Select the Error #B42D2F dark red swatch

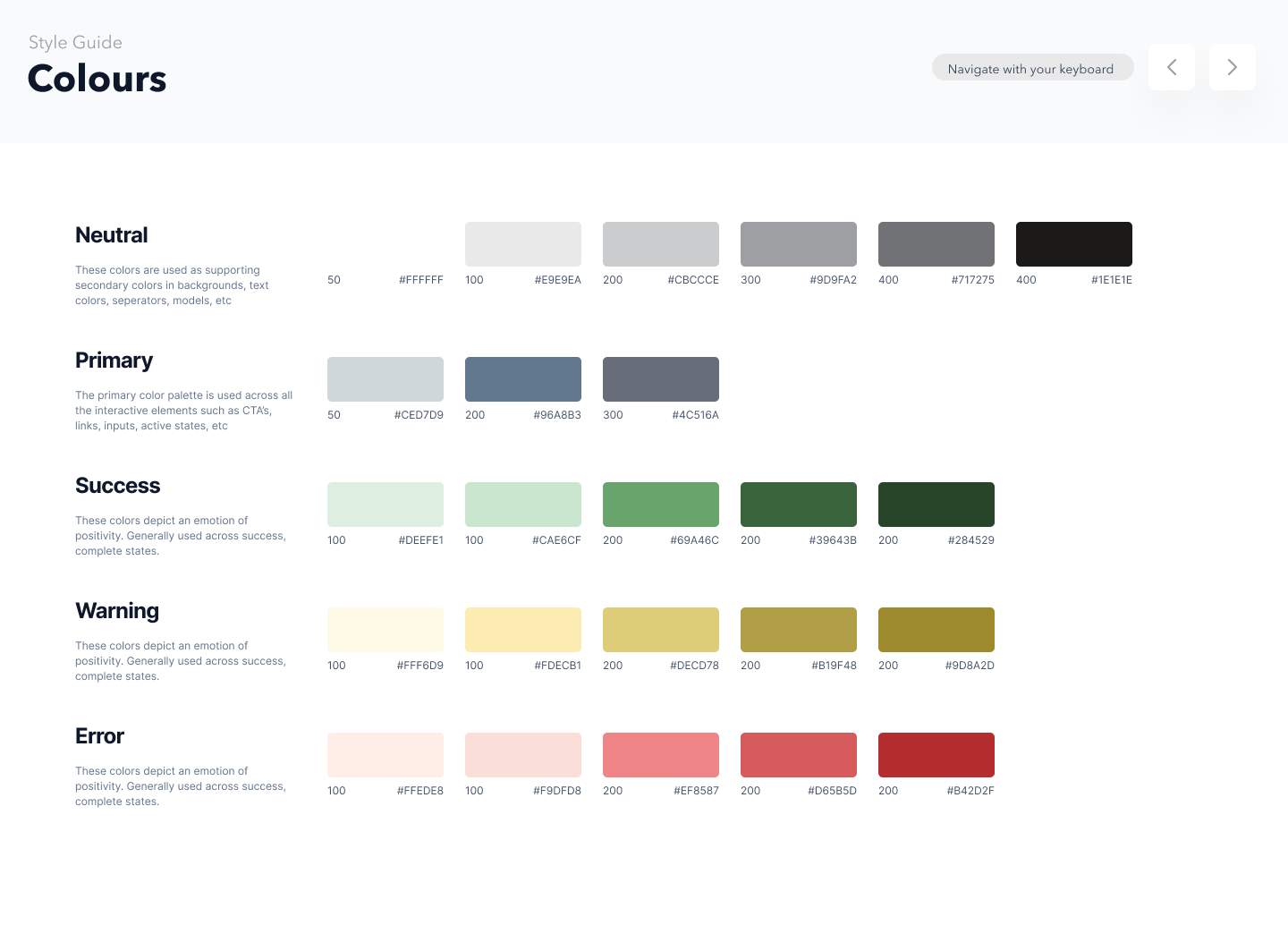click(936, 755)
